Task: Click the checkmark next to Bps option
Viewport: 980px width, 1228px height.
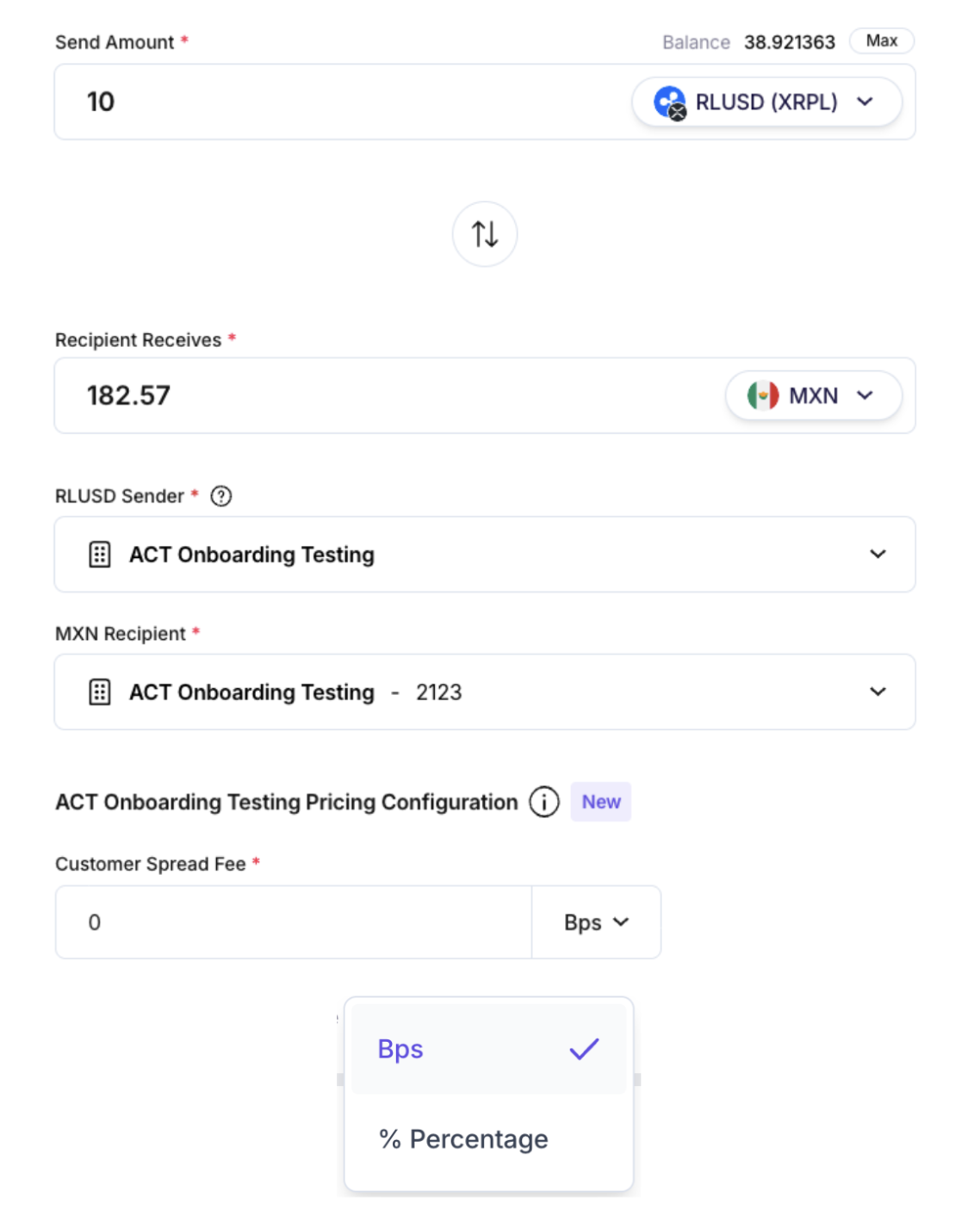Action: tap(584, 1049)
